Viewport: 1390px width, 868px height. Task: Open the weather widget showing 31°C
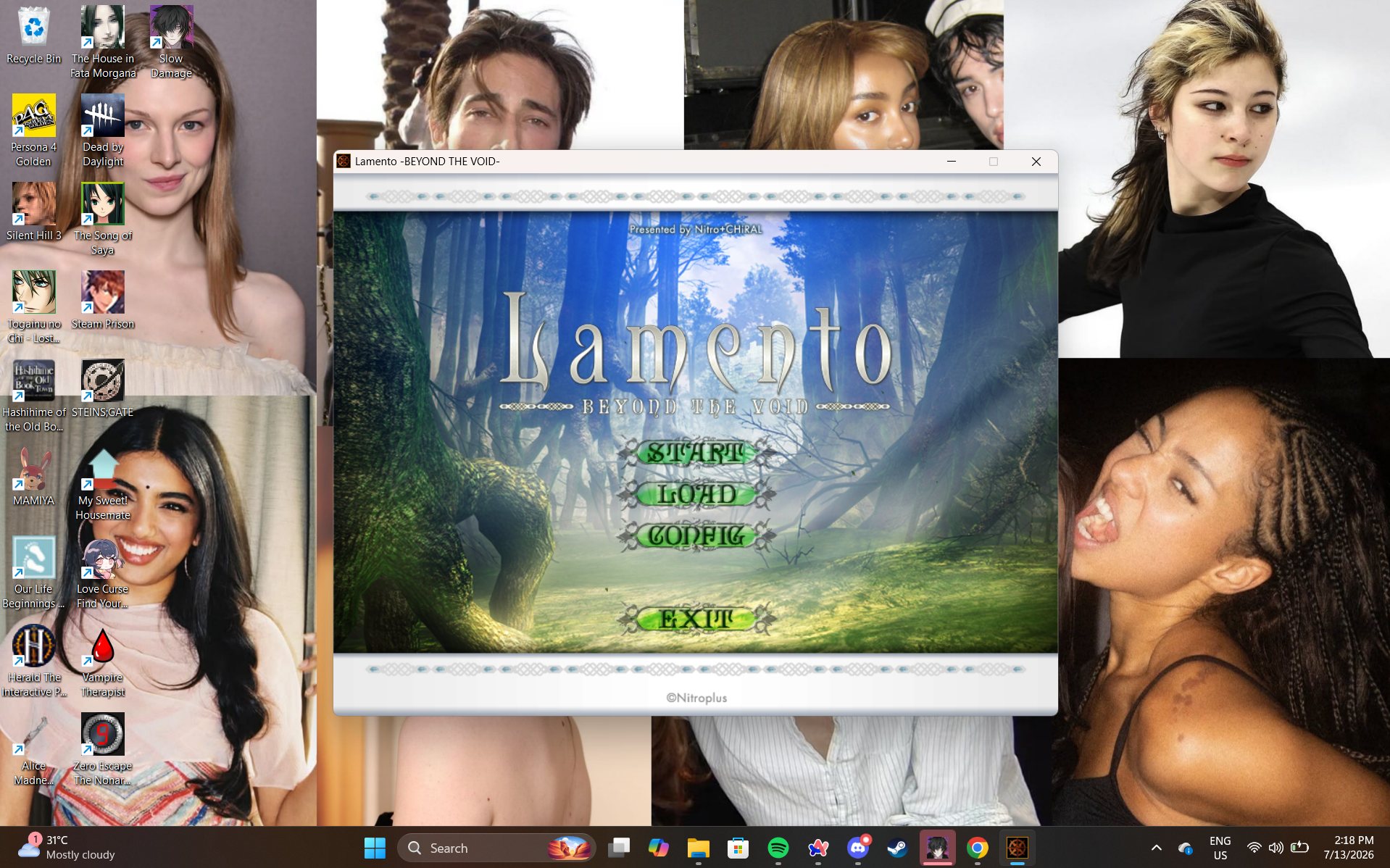tap(67, 848)
